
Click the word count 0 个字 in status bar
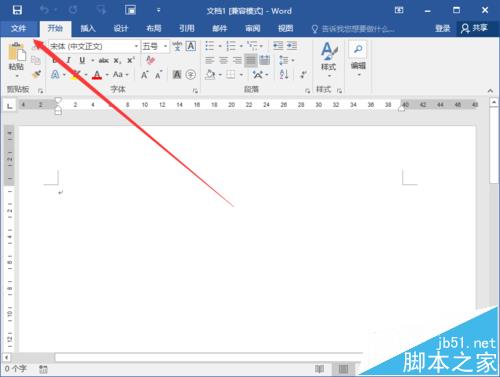pos(15,369)
